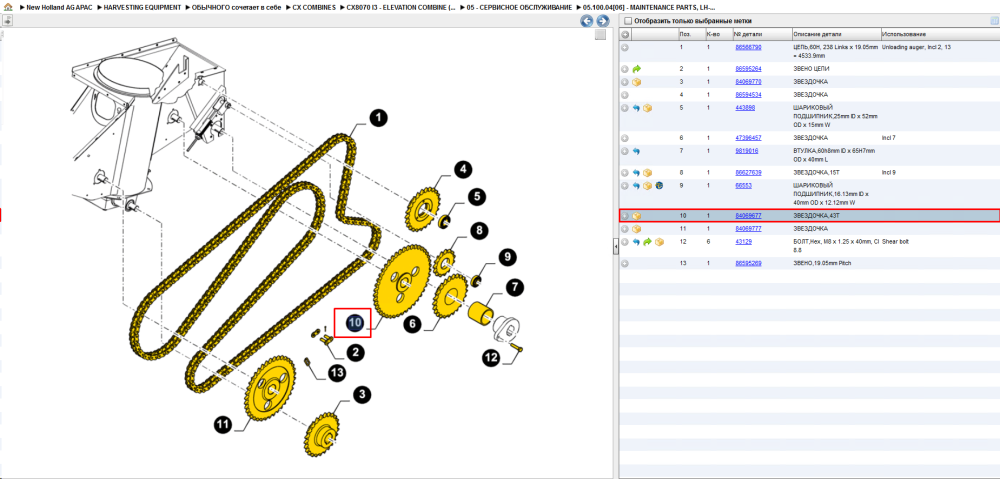The width and height of the screenshot is (1000, 479).
Task: Click the box icon for bolt 43129
Action: tap(659, 242)
